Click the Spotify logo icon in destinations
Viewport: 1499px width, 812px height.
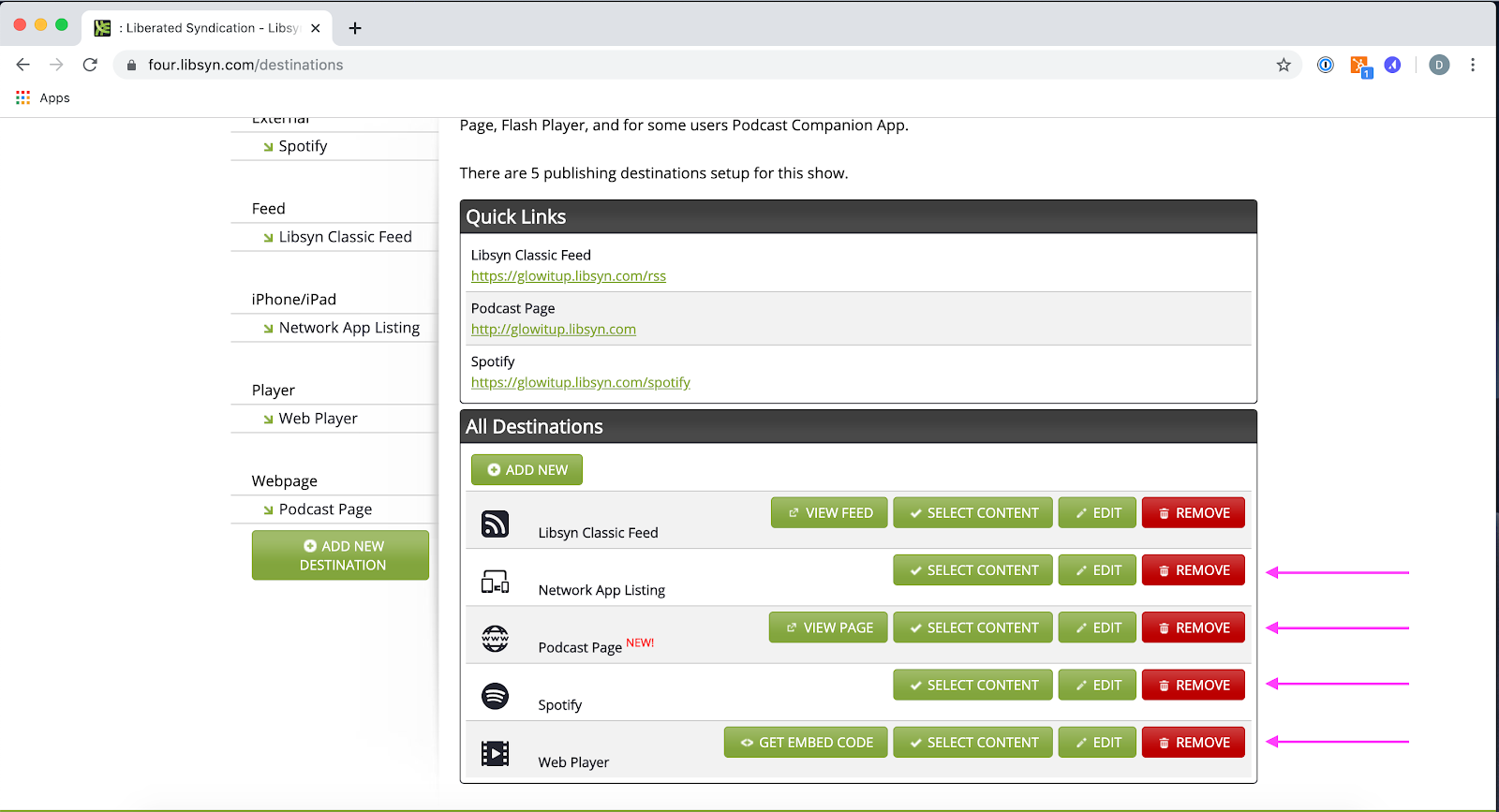point(495,696)
